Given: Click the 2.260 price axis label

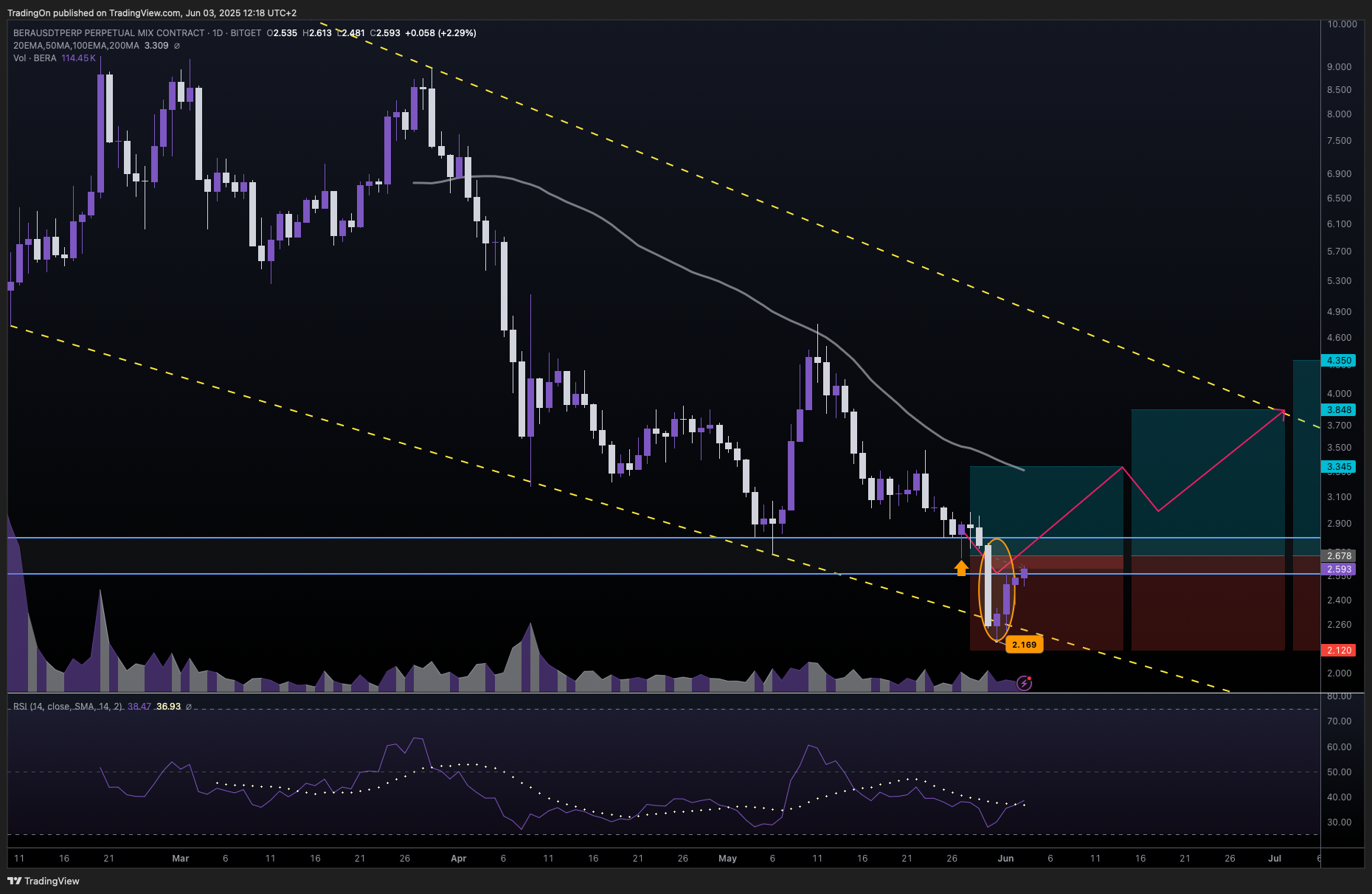Looking at the screenshot, I should [1340, 625].
